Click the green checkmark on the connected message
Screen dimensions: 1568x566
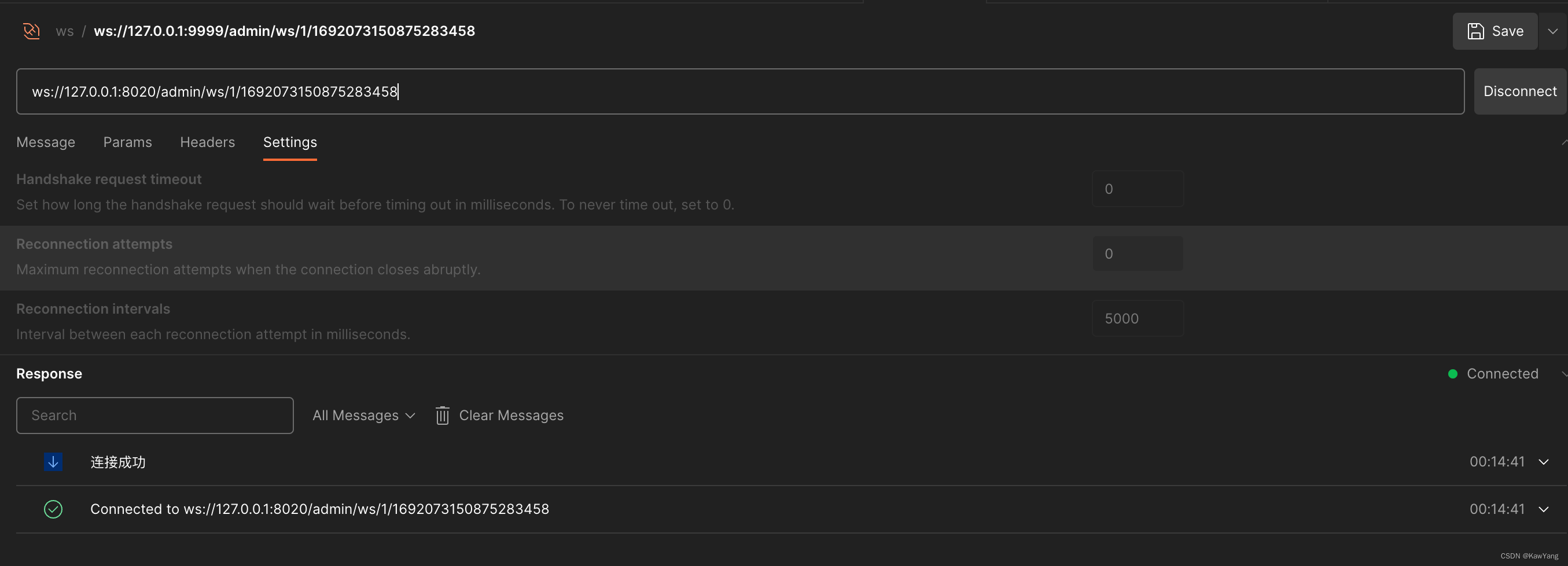pos(53,509)
